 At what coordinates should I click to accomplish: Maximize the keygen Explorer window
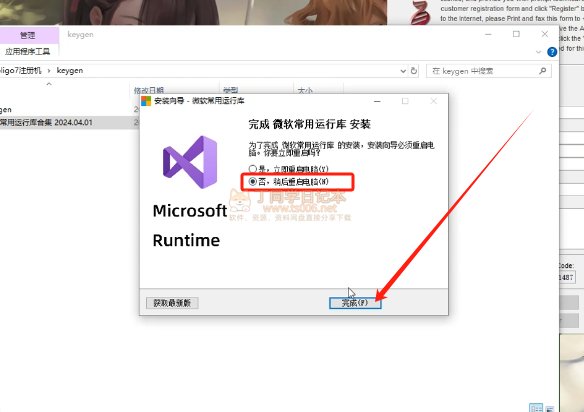coord(516,34)
